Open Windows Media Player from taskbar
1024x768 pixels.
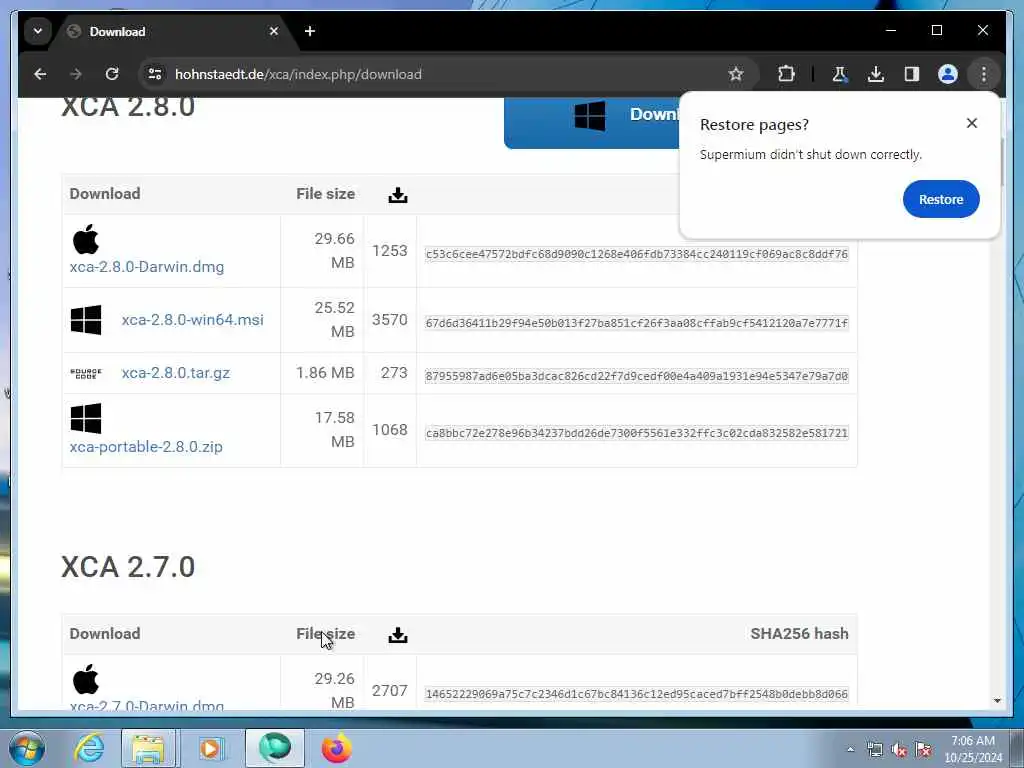(210, 748)
